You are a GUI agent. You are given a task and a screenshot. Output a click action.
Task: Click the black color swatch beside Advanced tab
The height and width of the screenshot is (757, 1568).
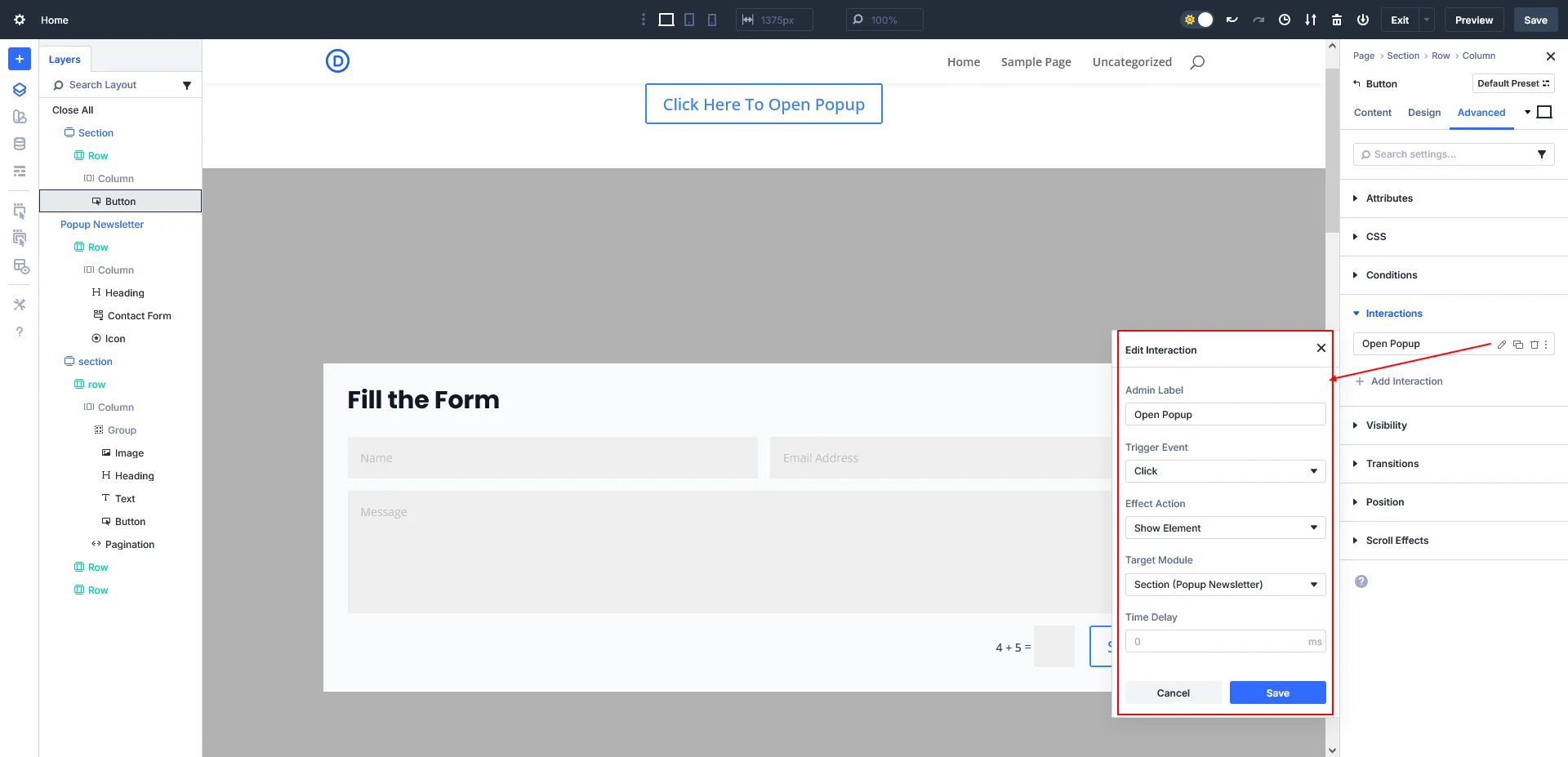(1543, 112)
